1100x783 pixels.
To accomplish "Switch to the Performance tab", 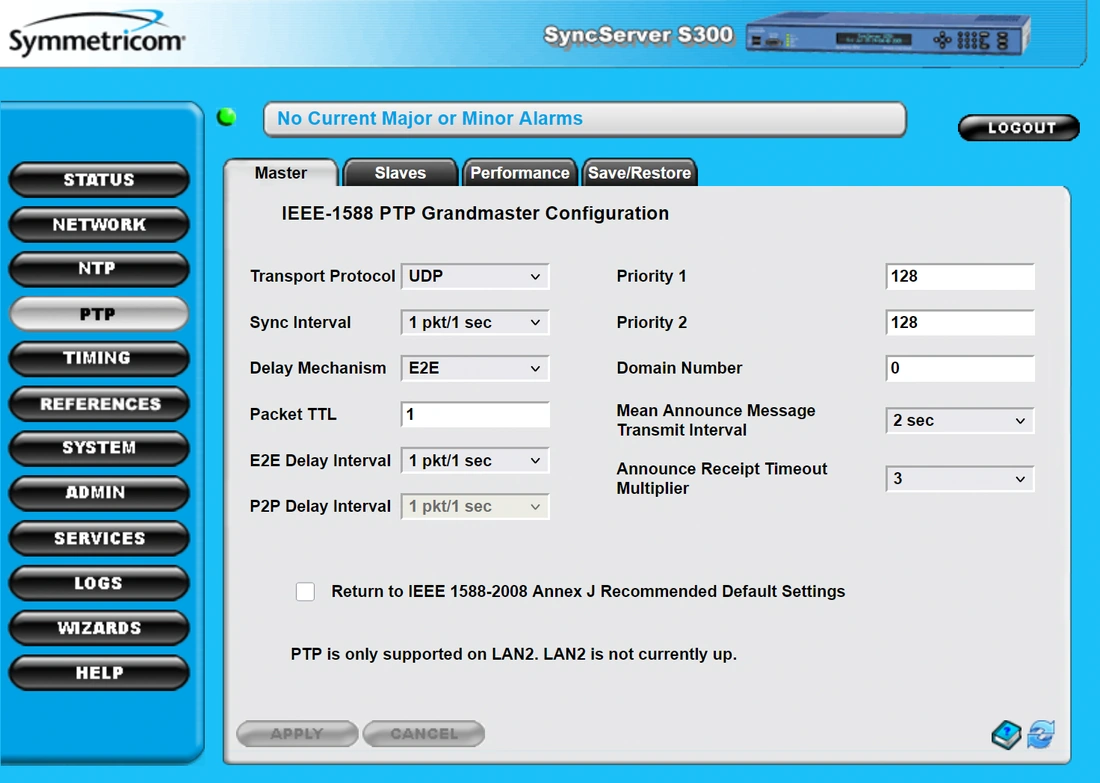I will 520,172.
